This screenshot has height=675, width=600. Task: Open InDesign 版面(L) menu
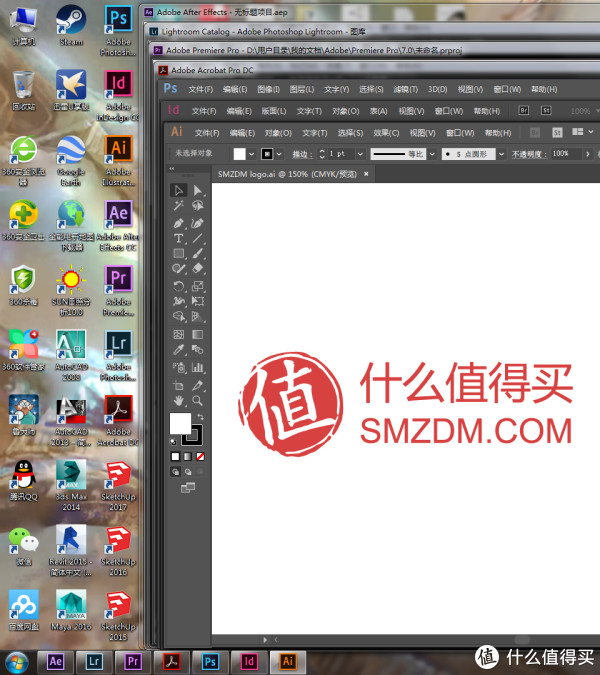(x=274, y=111)
